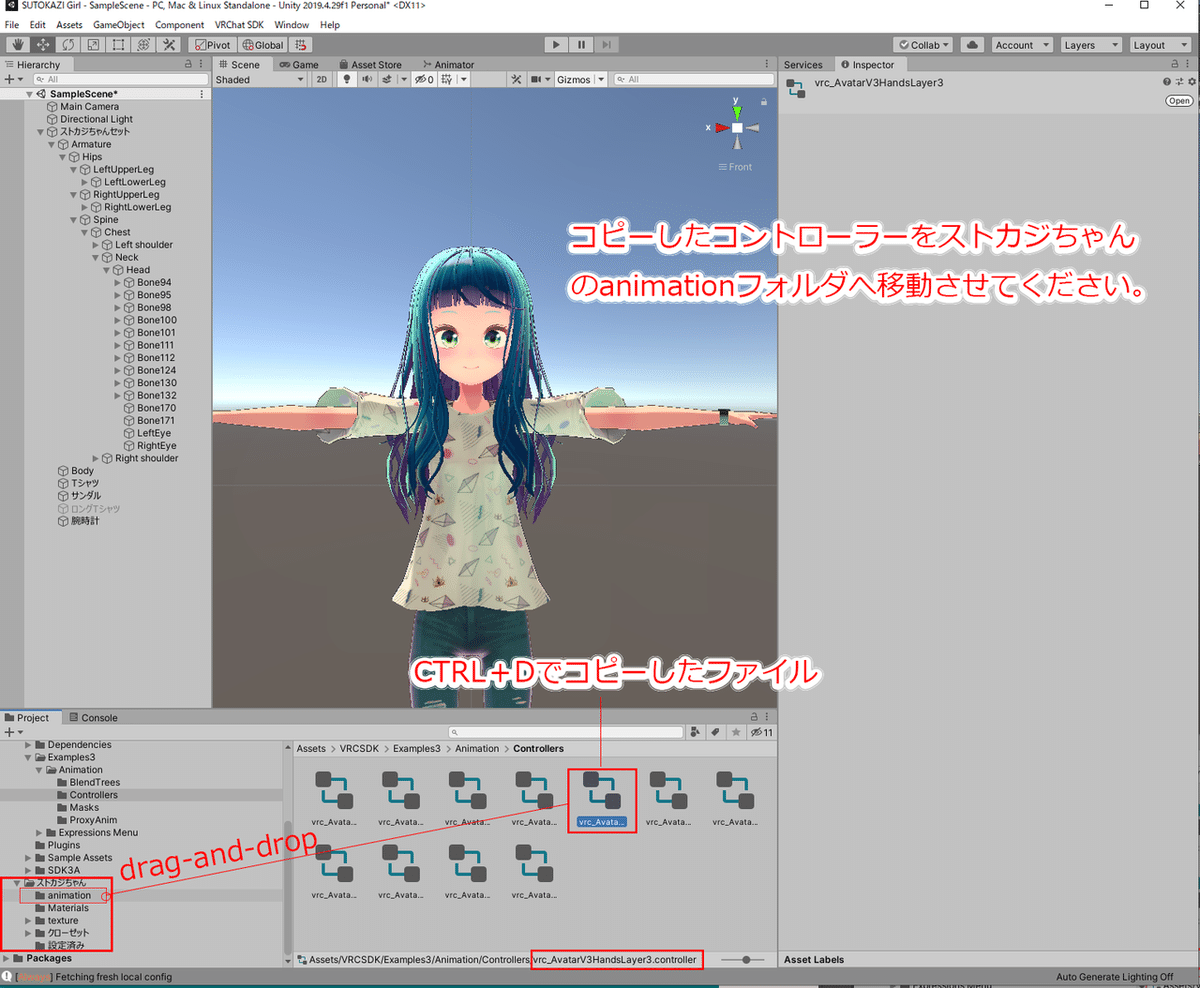
Task: Expand the Packages folder
Action: [7, 958]
